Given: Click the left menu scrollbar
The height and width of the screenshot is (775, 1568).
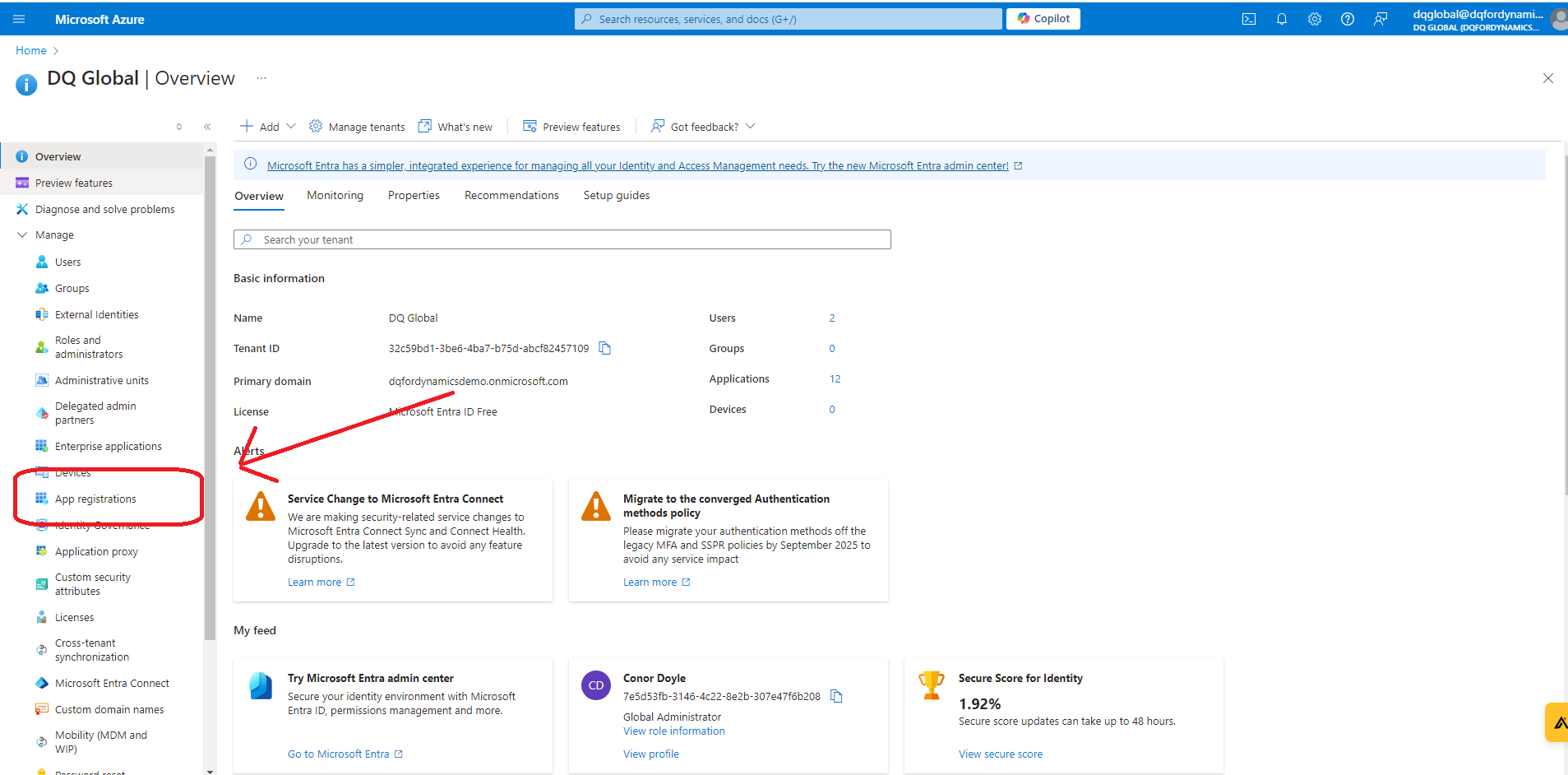Looking at the screenshot, I should [210, 397].
